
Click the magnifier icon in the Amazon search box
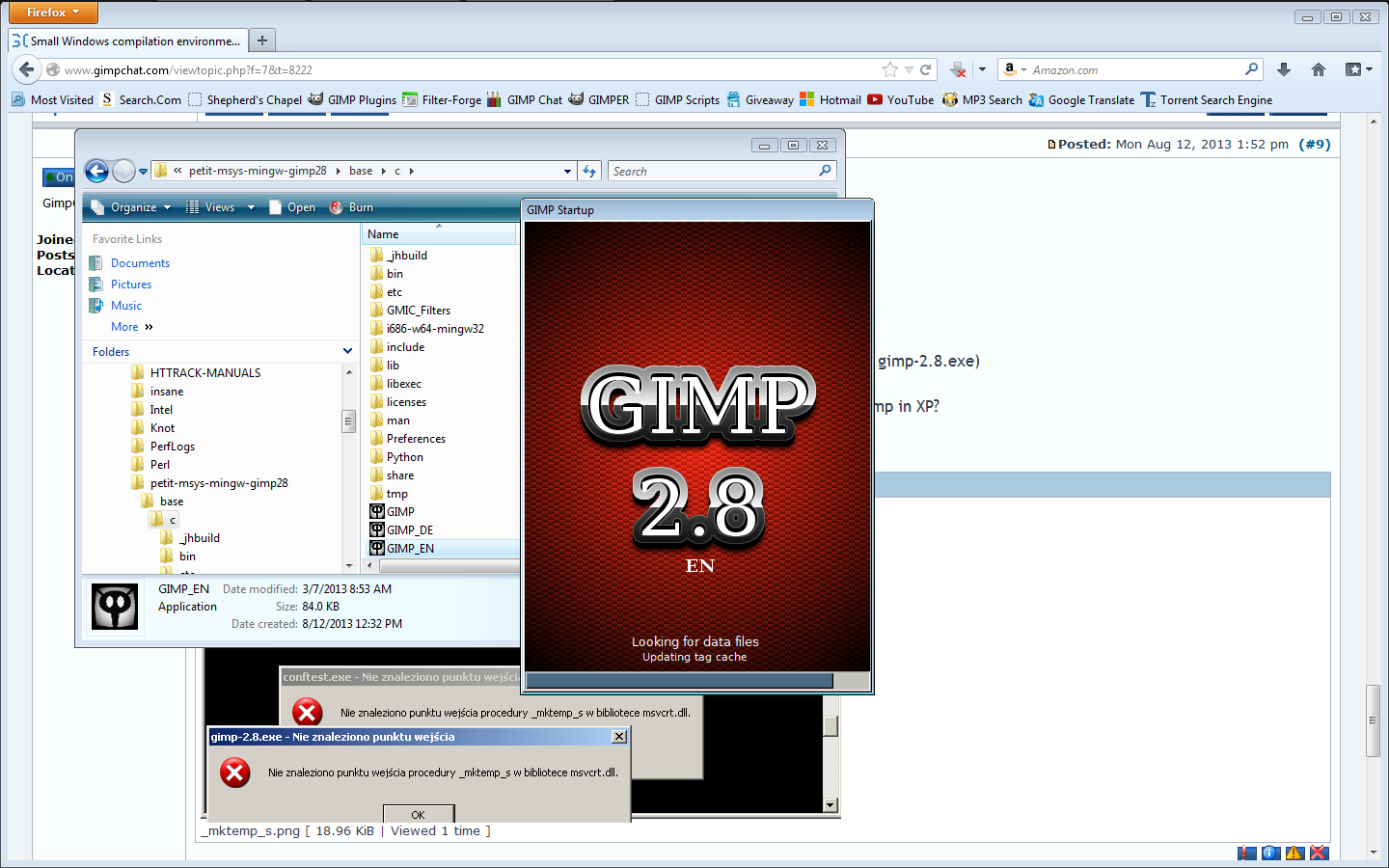(1251, 68)
